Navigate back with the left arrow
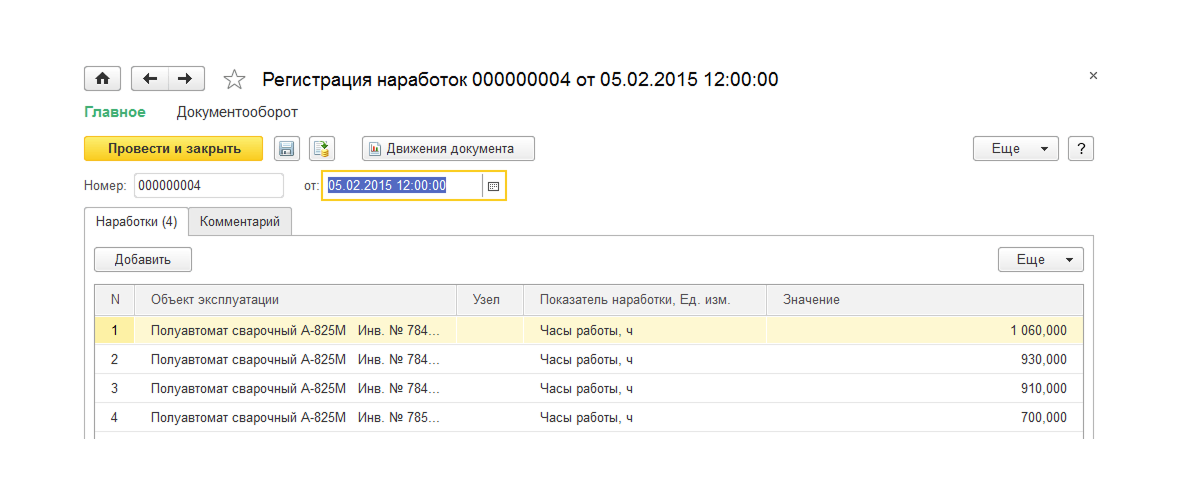 pos(150,79)
